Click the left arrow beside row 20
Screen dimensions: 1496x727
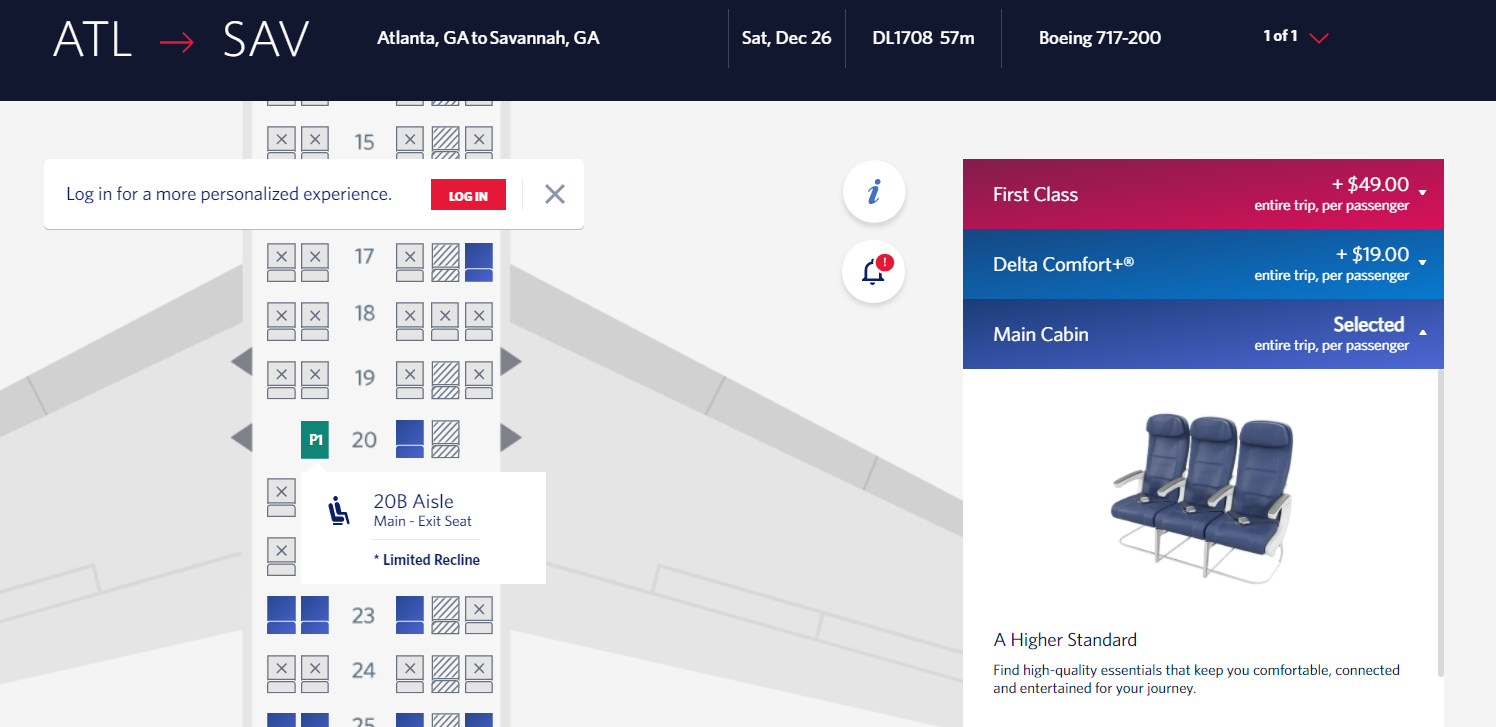[x=240, y=437]
